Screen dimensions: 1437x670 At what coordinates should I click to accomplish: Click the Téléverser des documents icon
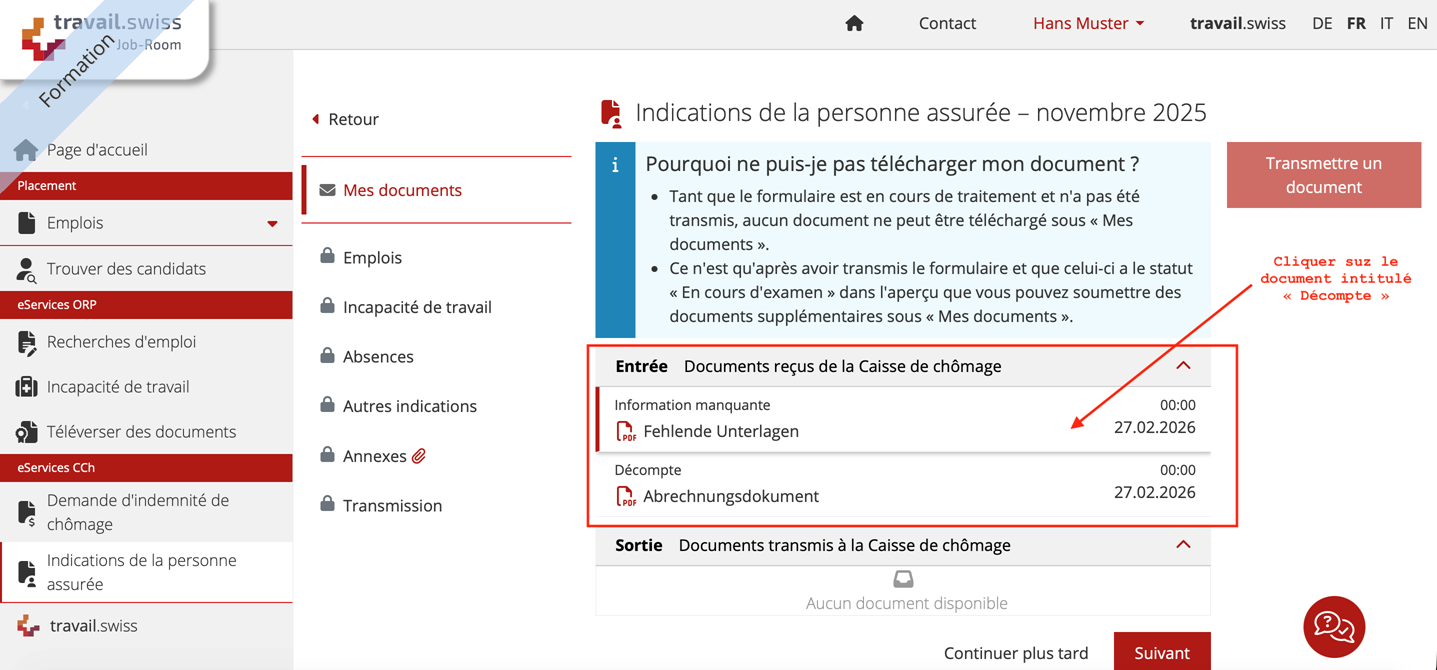click(26, 432)
